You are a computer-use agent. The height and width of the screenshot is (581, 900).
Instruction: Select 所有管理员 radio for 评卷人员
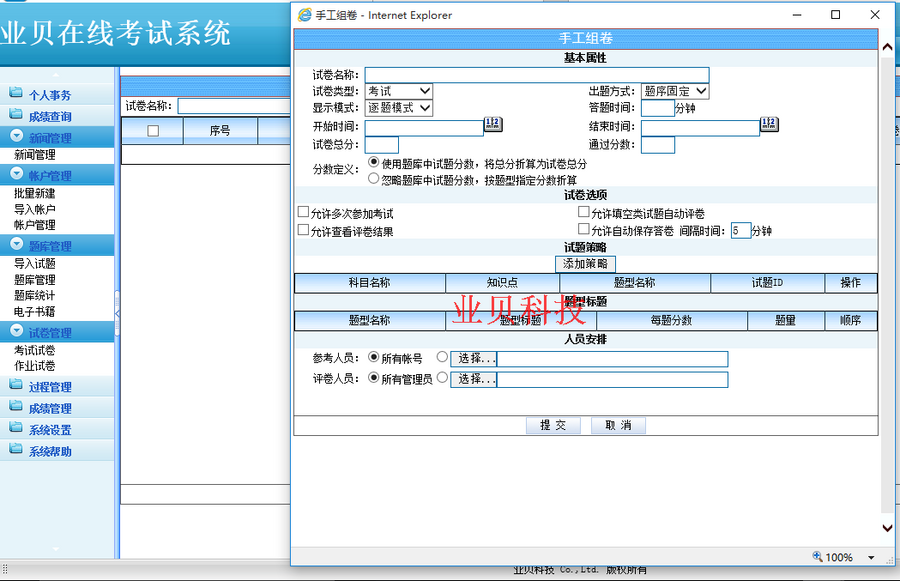[x=374, y=378]
